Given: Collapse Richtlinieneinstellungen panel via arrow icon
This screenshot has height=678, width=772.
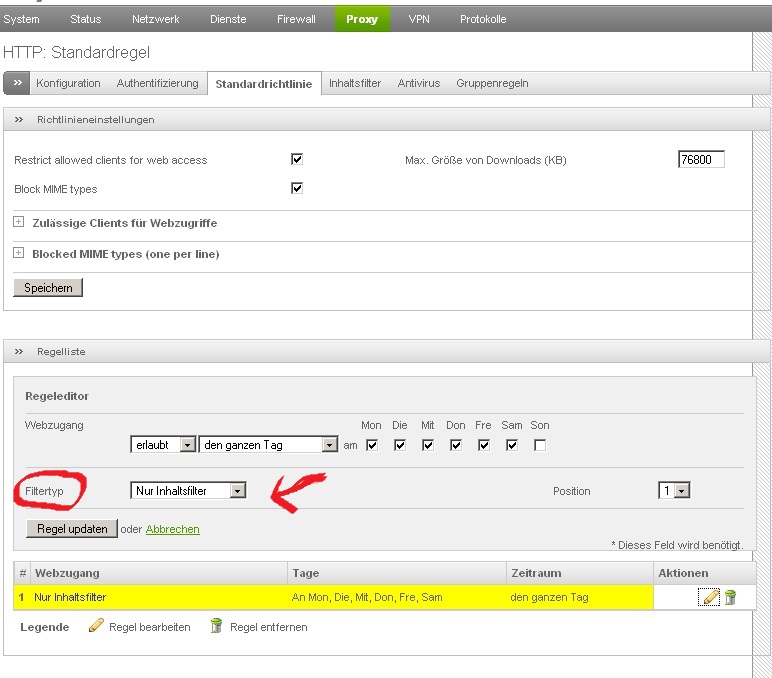Looking at the screenshot, I should [x=19, y=119].
